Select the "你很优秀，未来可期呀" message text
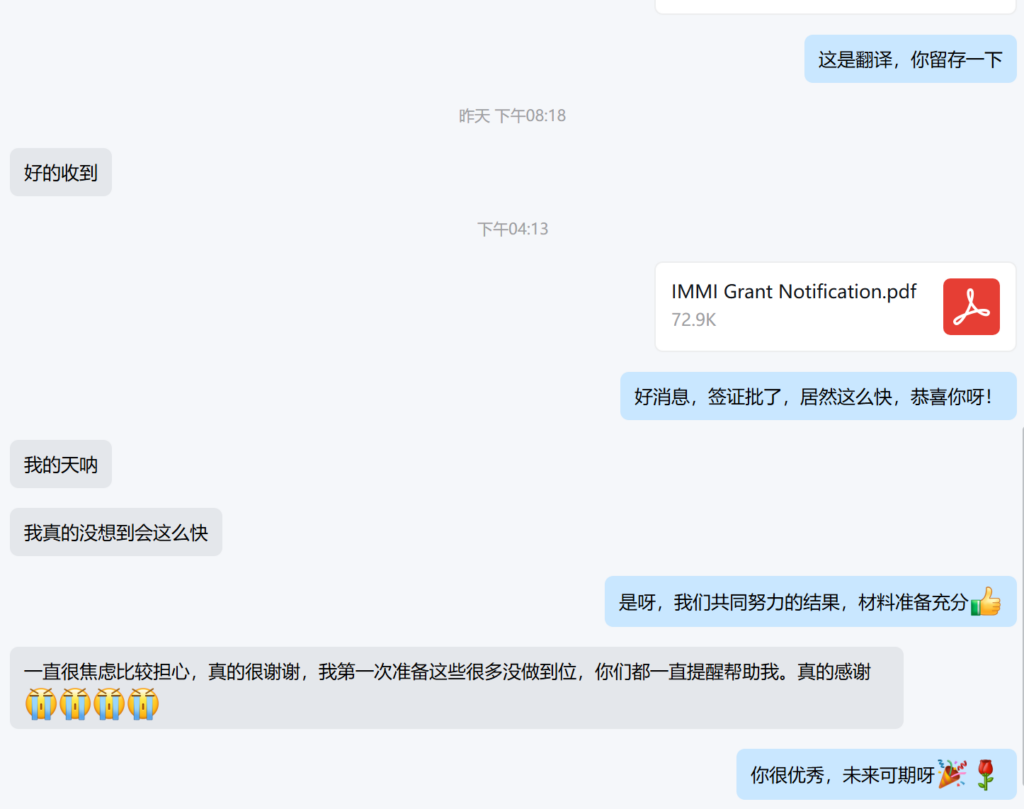This screenshot has height=809, width=1024. point(841,774)
